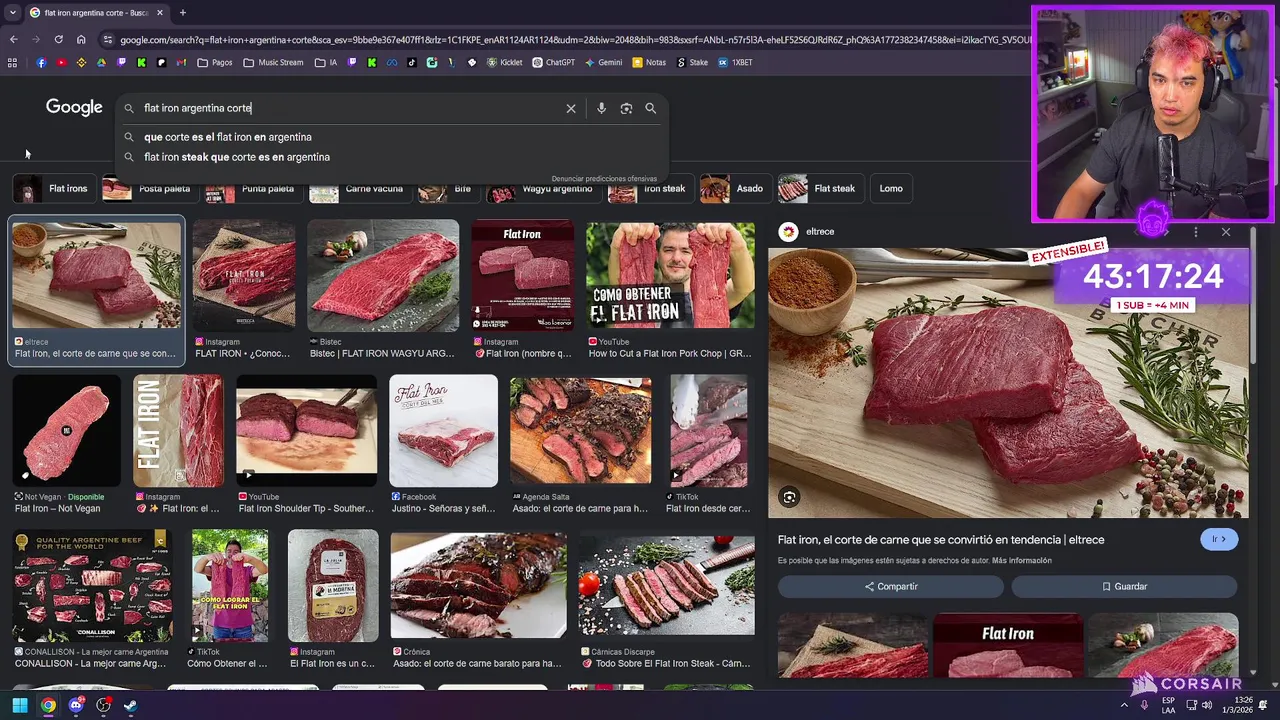The width and height of the screenshot is (1280, 720).
Task: Click the magnifier search submit icon
Action: click(x=651, y=108)
